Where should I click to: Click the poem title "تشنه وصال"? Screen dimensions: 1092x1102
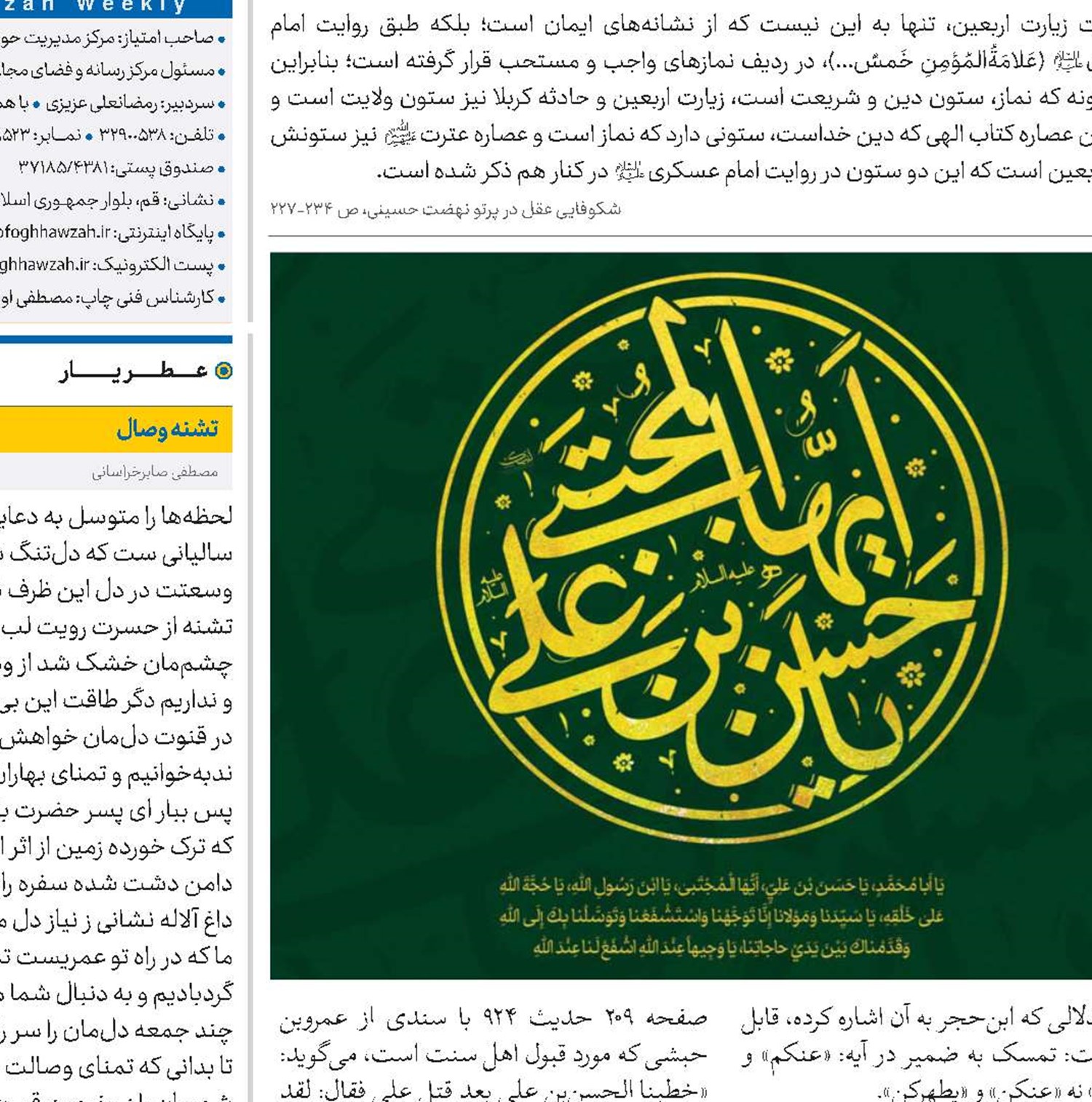[x=167, y=429]
